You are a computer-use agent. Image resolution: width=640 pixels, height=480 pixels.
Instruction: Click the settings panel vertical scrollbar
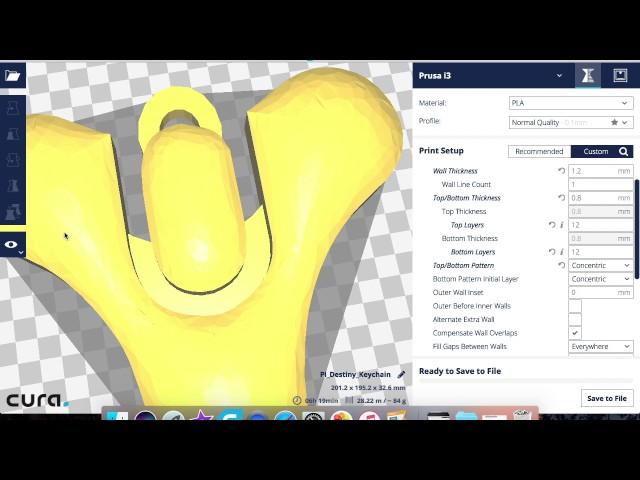tap(637, 229)
